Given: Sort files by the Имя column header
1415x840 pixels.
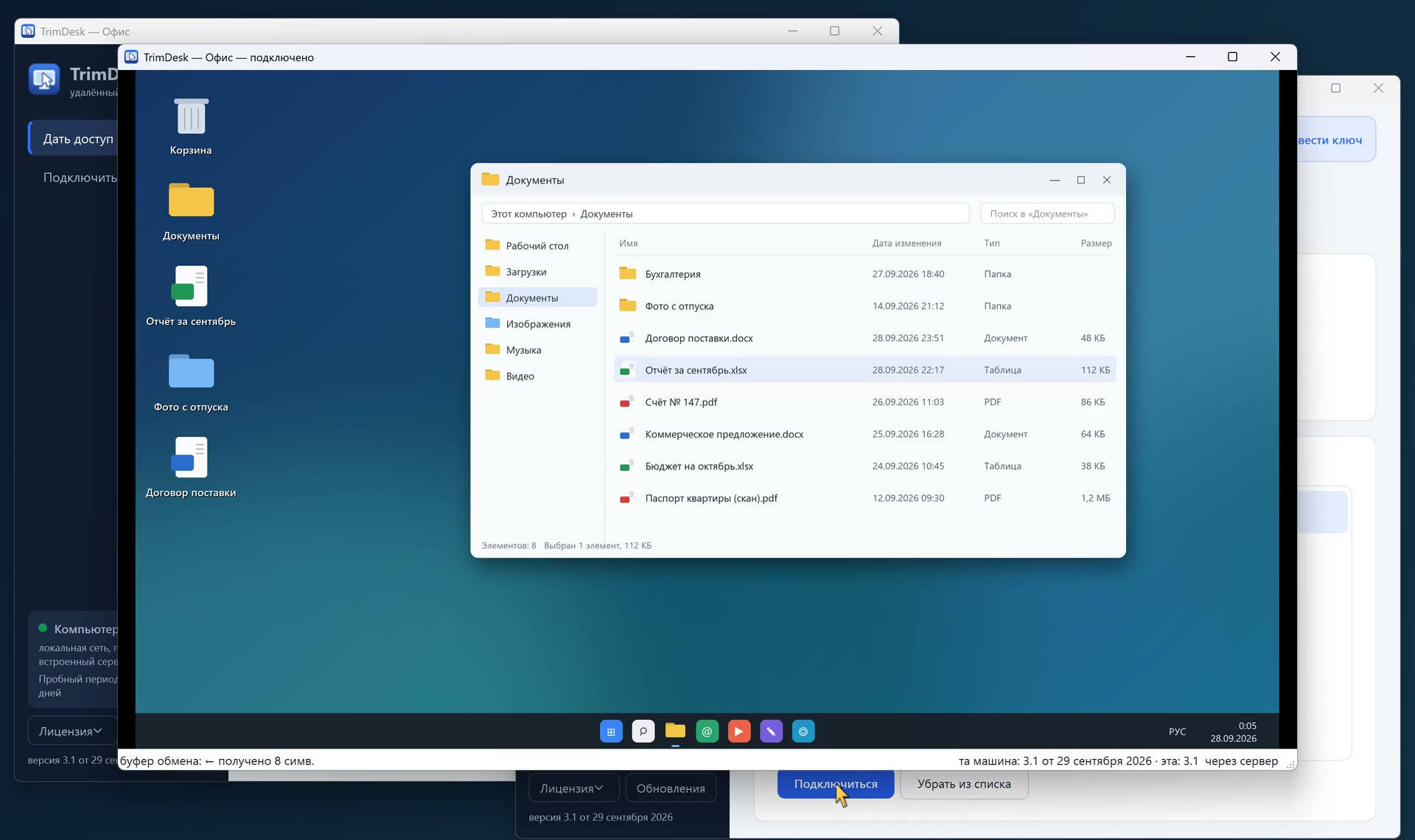Looking at the screenshot, I should [x=628, y=243].
